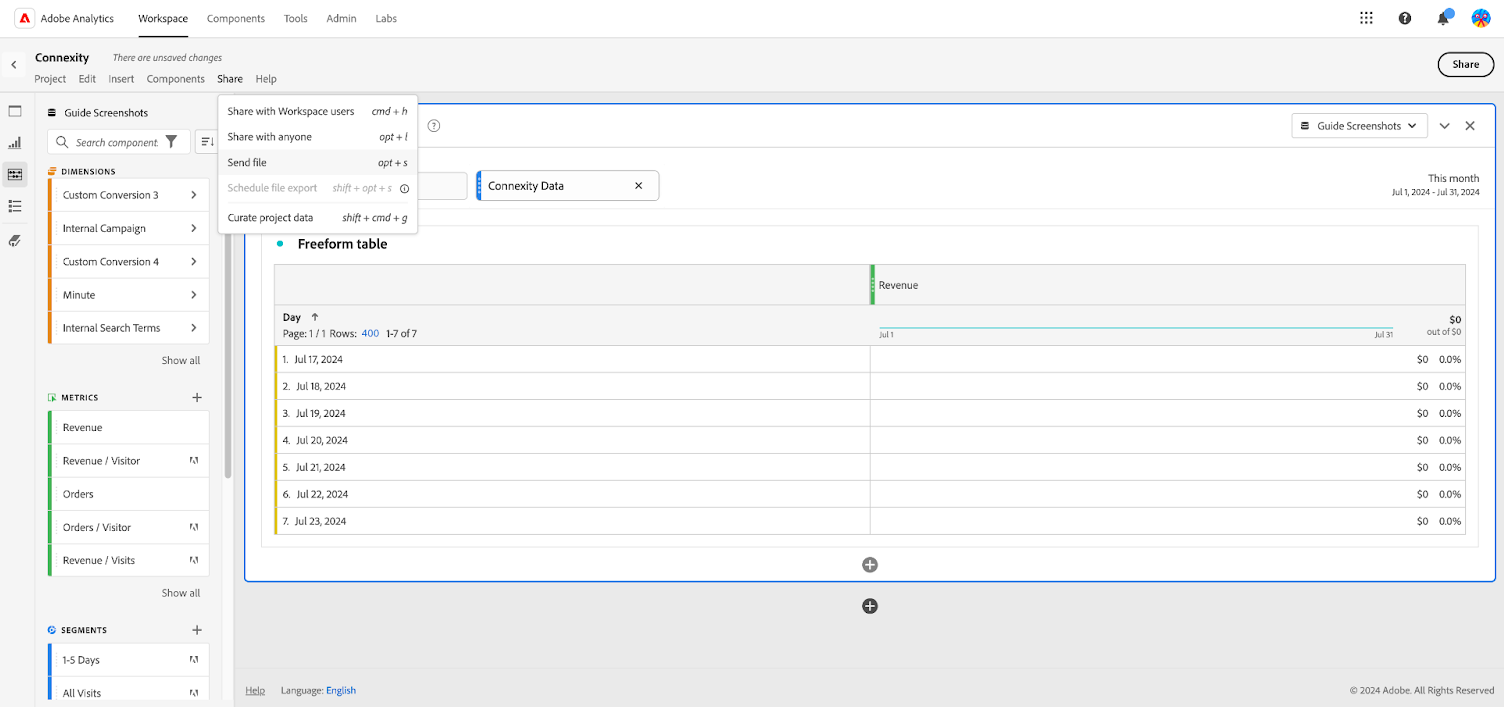
Task: Select the Orders metric item
Action: pos(128,494)
